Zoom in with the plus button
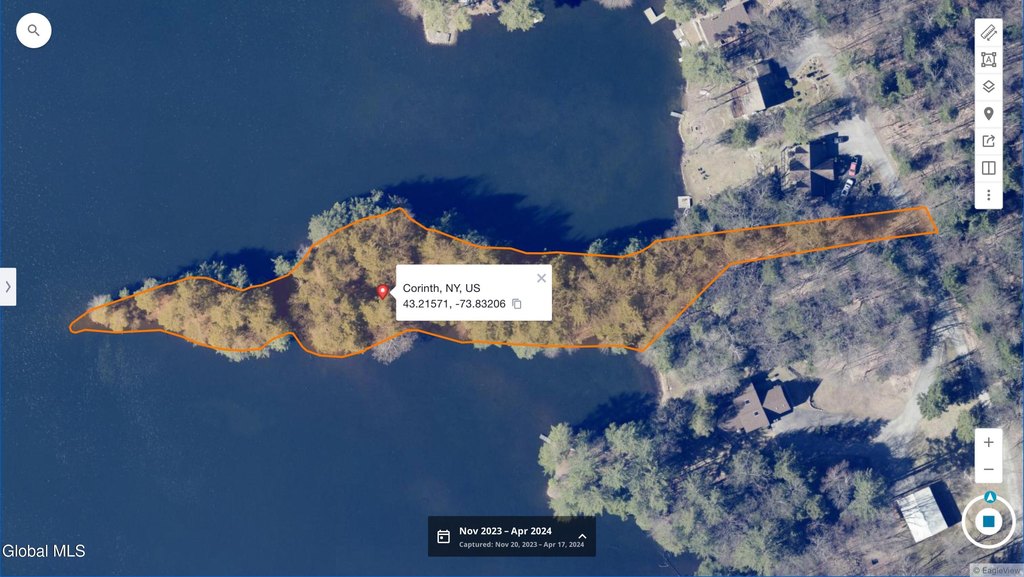Viewport: 1024px width, 577px height. coord(988,443)
